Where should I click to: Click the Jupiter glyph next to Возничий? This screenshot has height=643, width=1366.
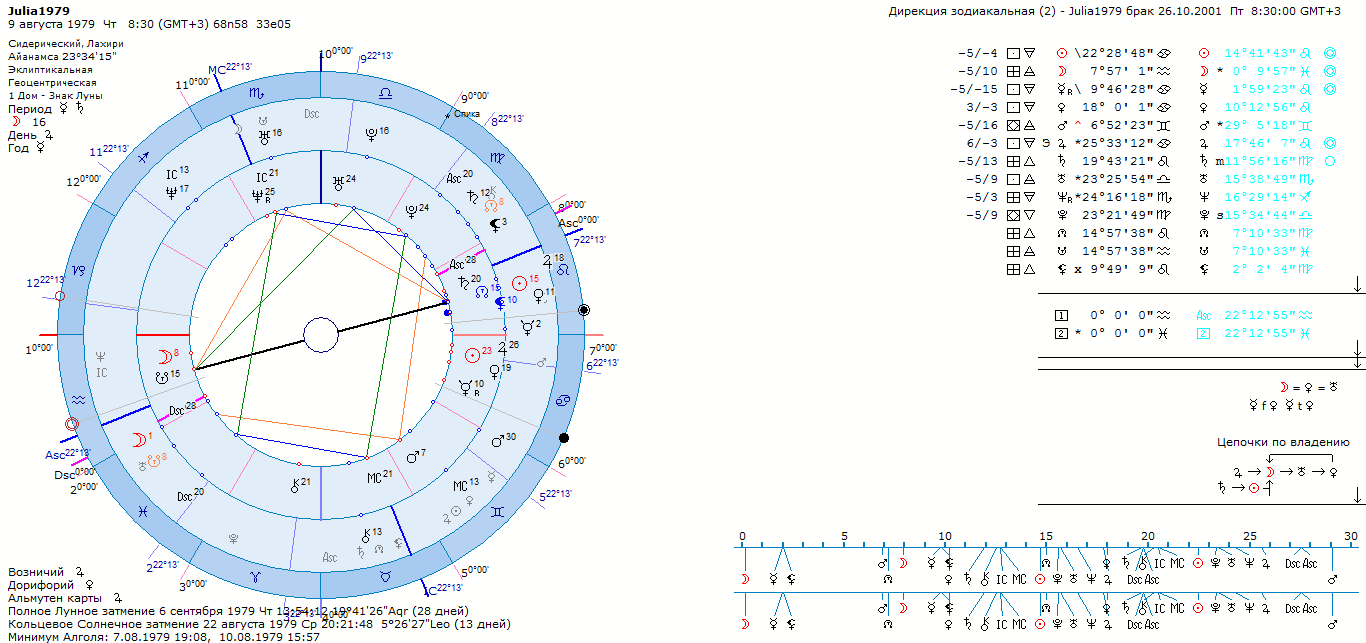[79, 572]
